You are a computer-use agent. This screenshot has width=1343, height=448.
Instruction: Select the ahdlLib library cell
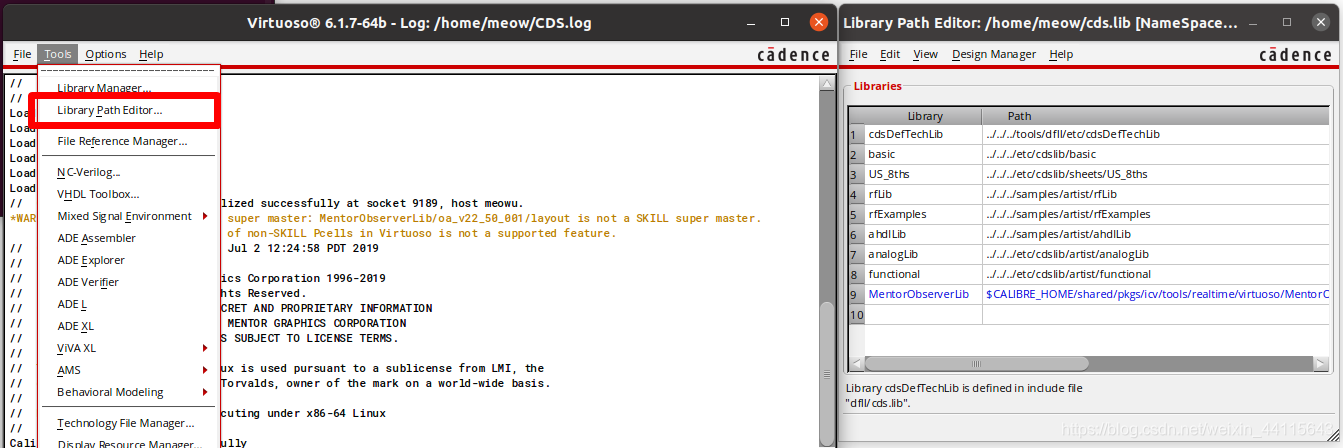click(923, 234)
